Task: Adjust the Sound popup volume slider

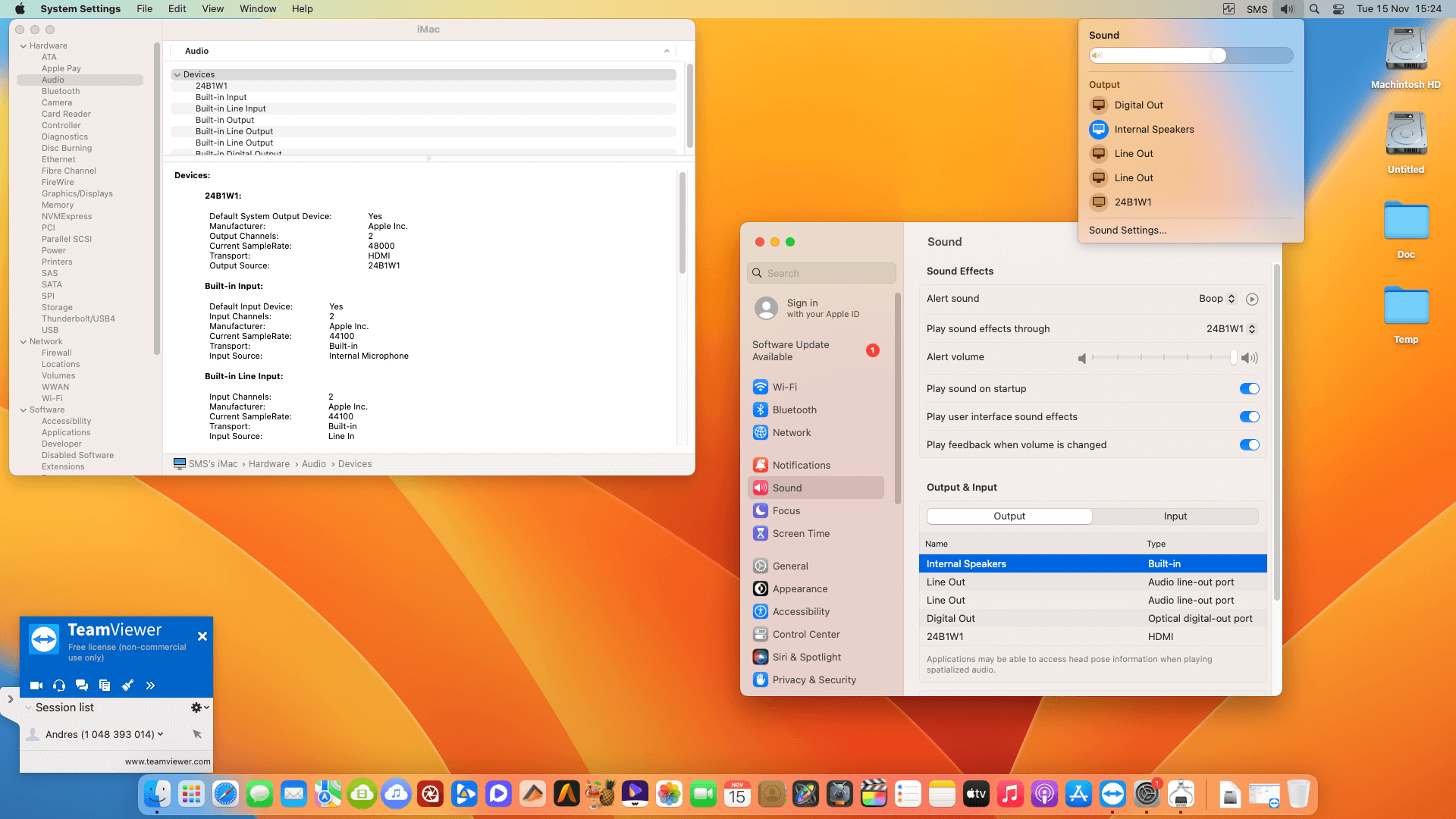Action: pyautogui.click(x=1191, y=55)
